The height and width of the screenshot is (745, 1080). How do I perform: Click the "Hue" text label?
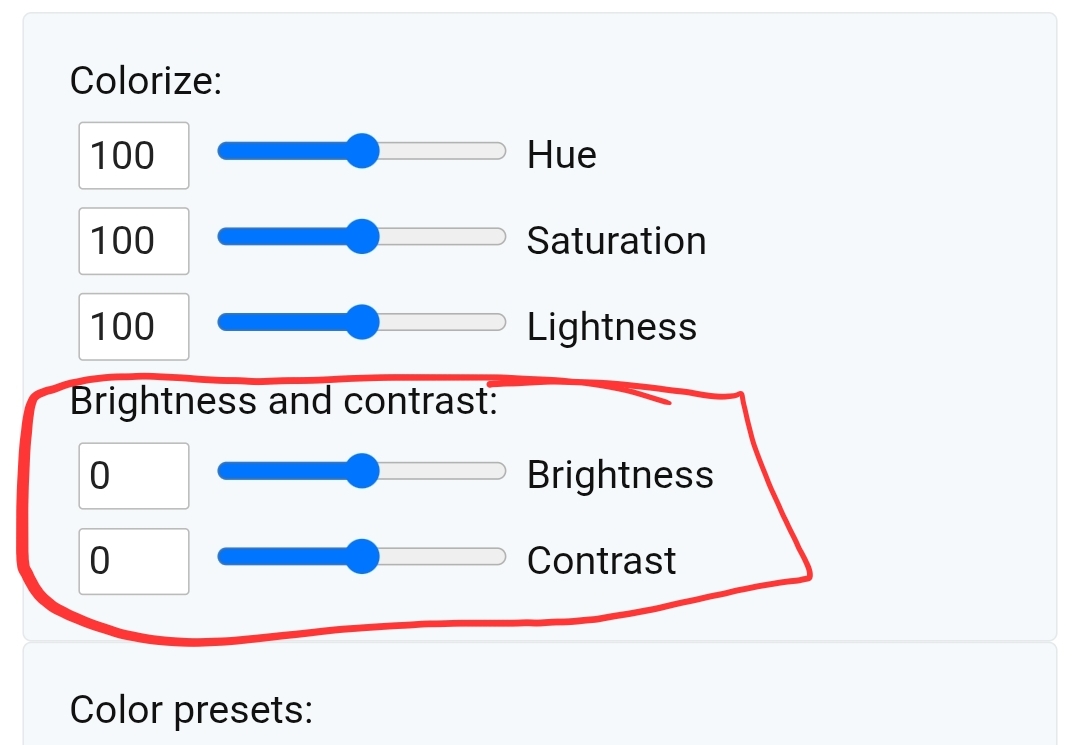pyautogui.click(x=562, y=155)
